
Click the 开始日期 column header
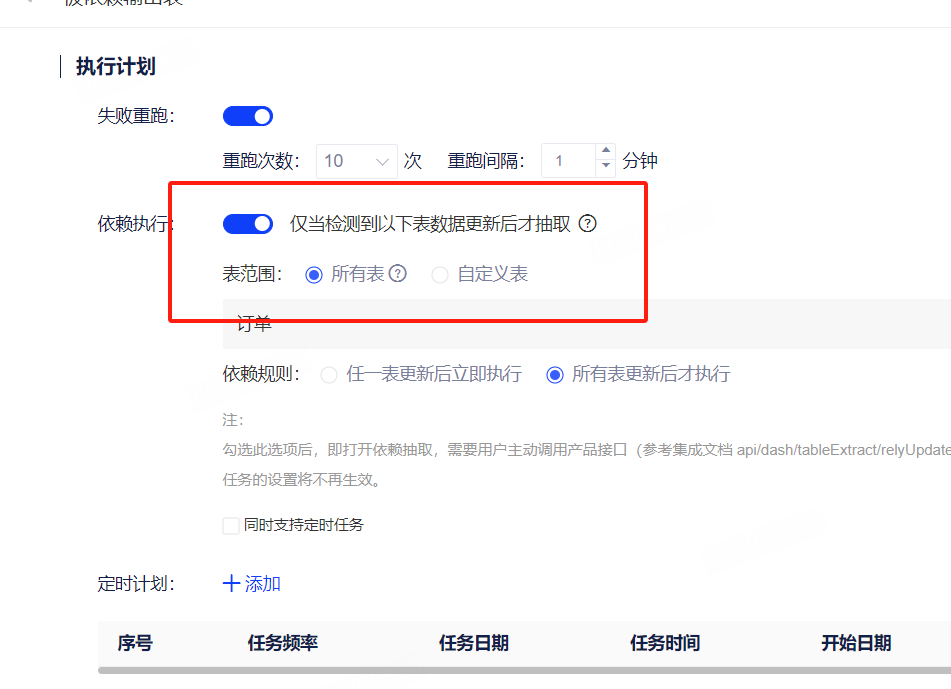(x=856, y=643)
